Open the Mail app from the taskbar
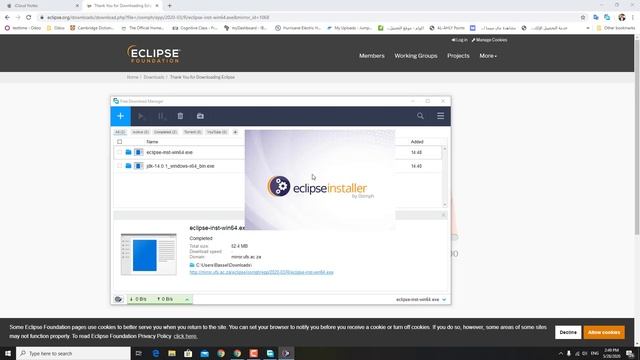640x360 pixels. [204, 353]
